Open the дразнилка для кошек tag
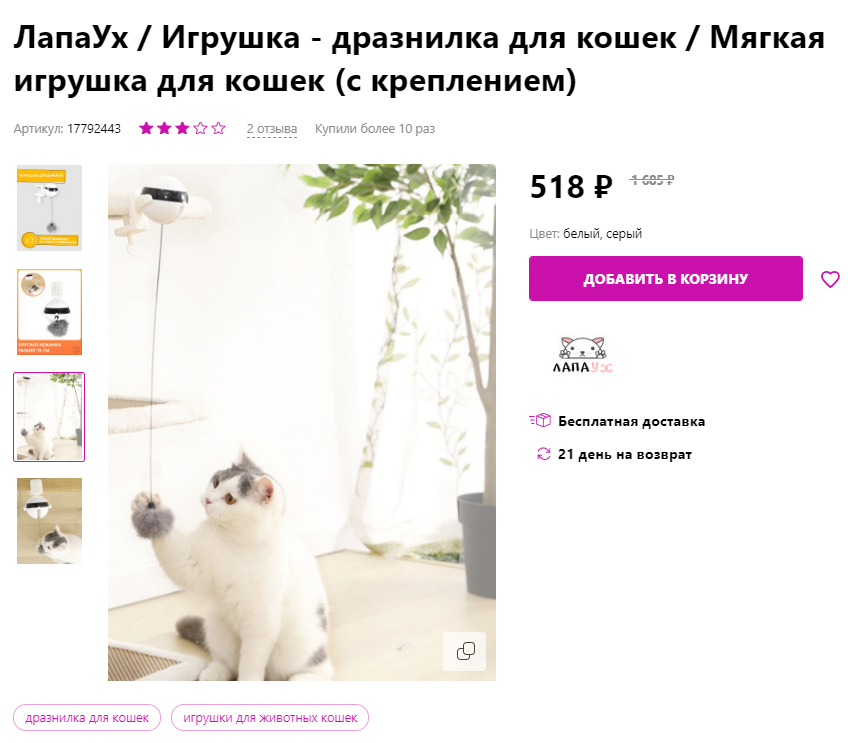Screen dimensions: 848x743 (87, 718)
